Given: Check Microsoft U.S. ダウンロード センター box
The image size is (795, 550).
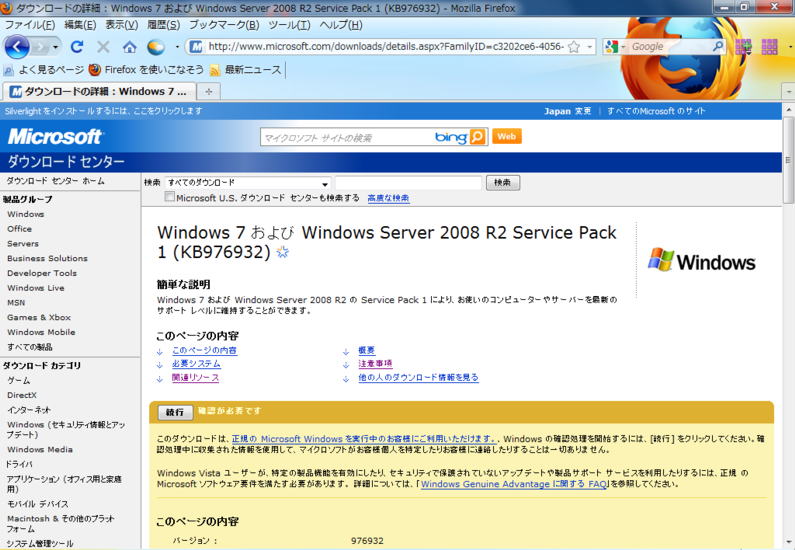Looking at the screenshot, I should point(170,197).
